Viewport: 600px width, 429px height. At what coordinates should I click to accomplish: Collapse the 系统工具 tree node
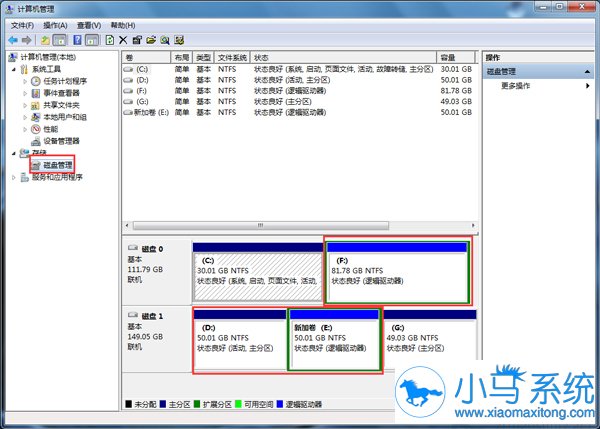(x=14, y=70)
